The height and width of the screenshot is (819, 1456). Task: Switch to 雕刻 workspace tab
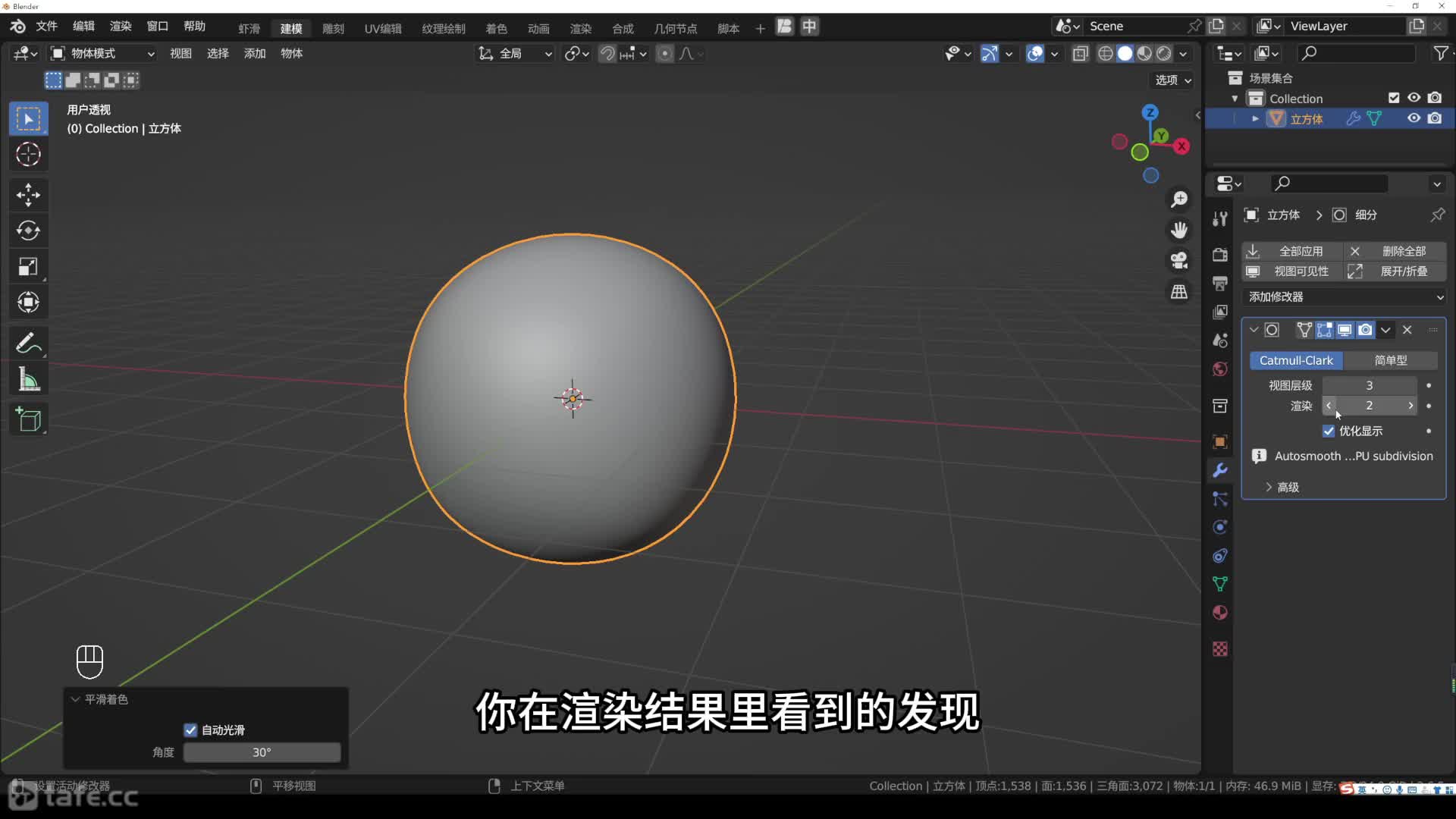click(x=333, y=29)
